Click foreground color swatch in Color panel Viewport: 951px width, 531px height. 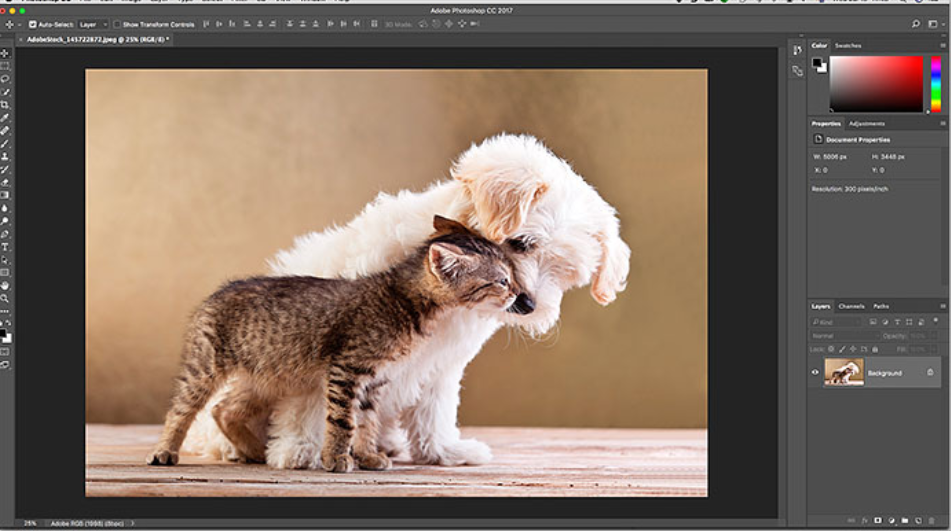point(817,62)
